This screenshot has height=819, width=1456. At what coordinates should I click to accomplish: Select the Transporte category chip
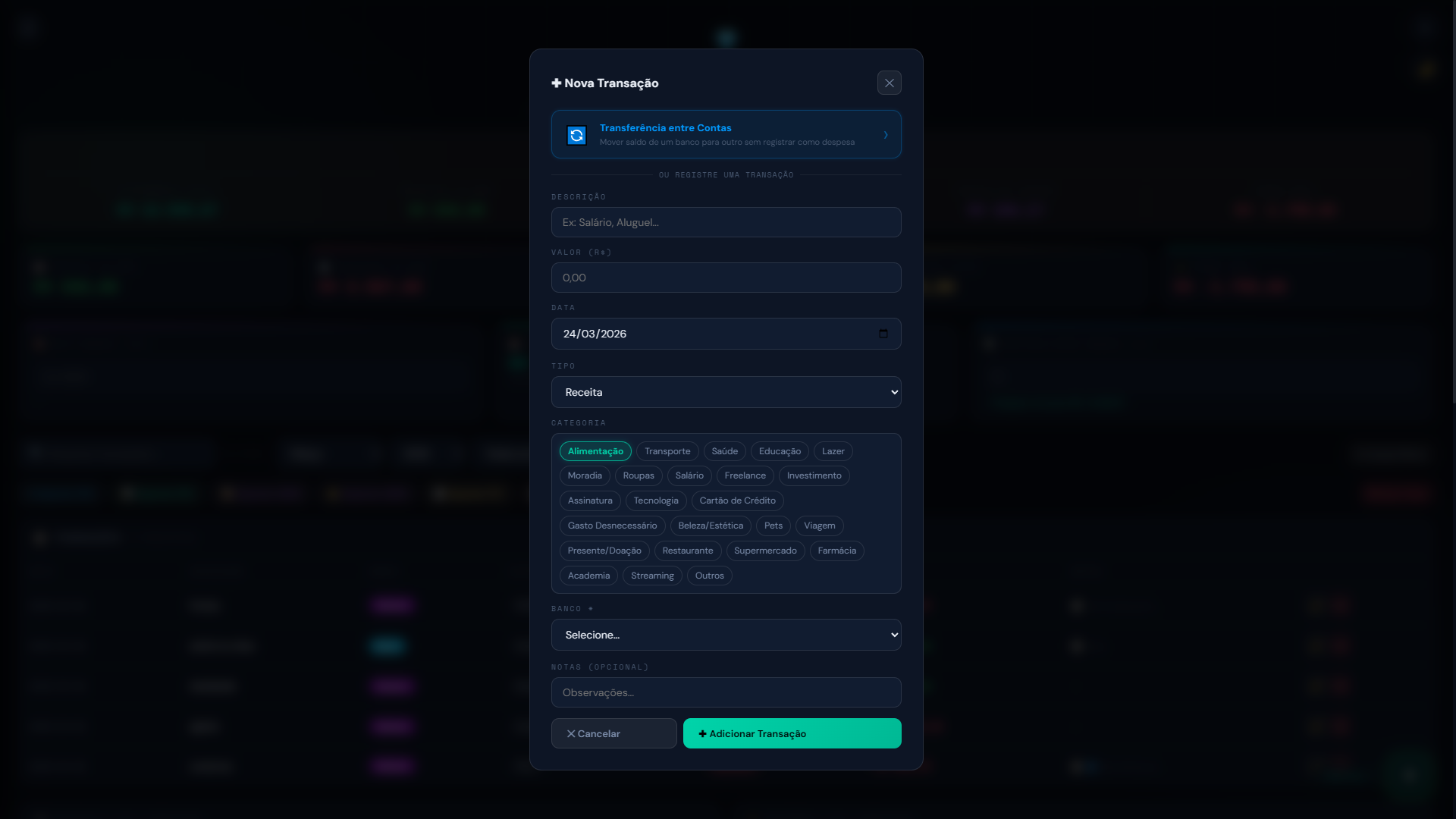click(x=667, y=451)
